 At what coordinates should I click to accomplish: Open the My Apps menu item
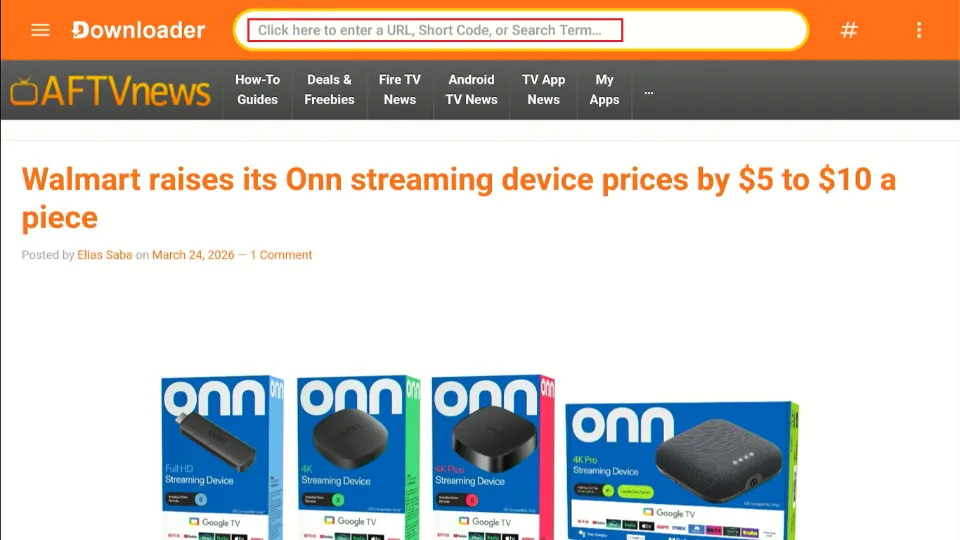(x=604, y=89)
